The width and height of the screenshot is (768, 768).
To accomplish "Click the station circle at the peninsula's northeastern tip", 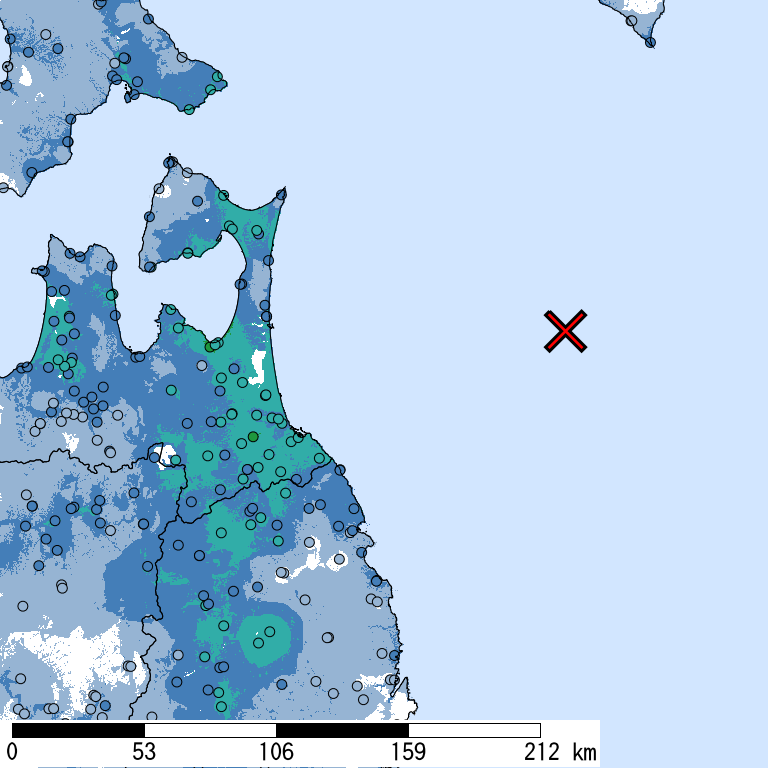I will (281, 194).
